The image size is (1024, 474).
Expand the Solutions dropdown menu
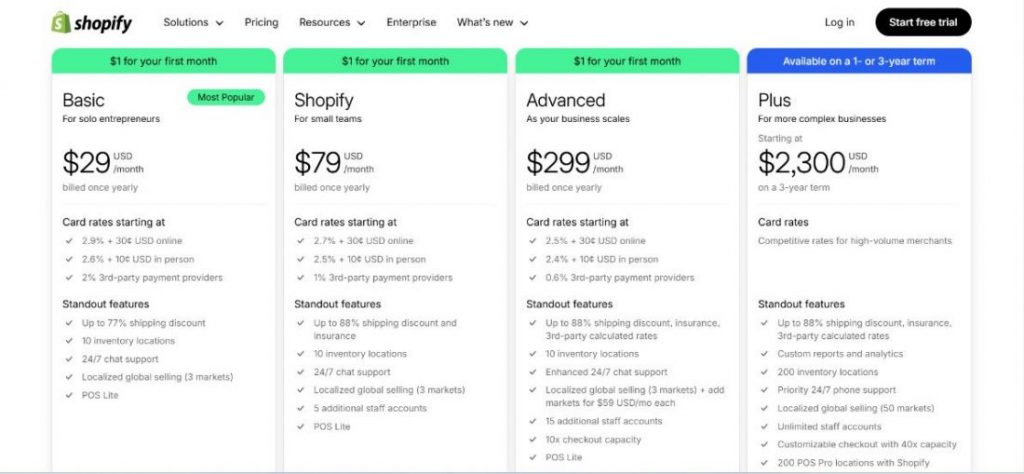tap(193, 22)
